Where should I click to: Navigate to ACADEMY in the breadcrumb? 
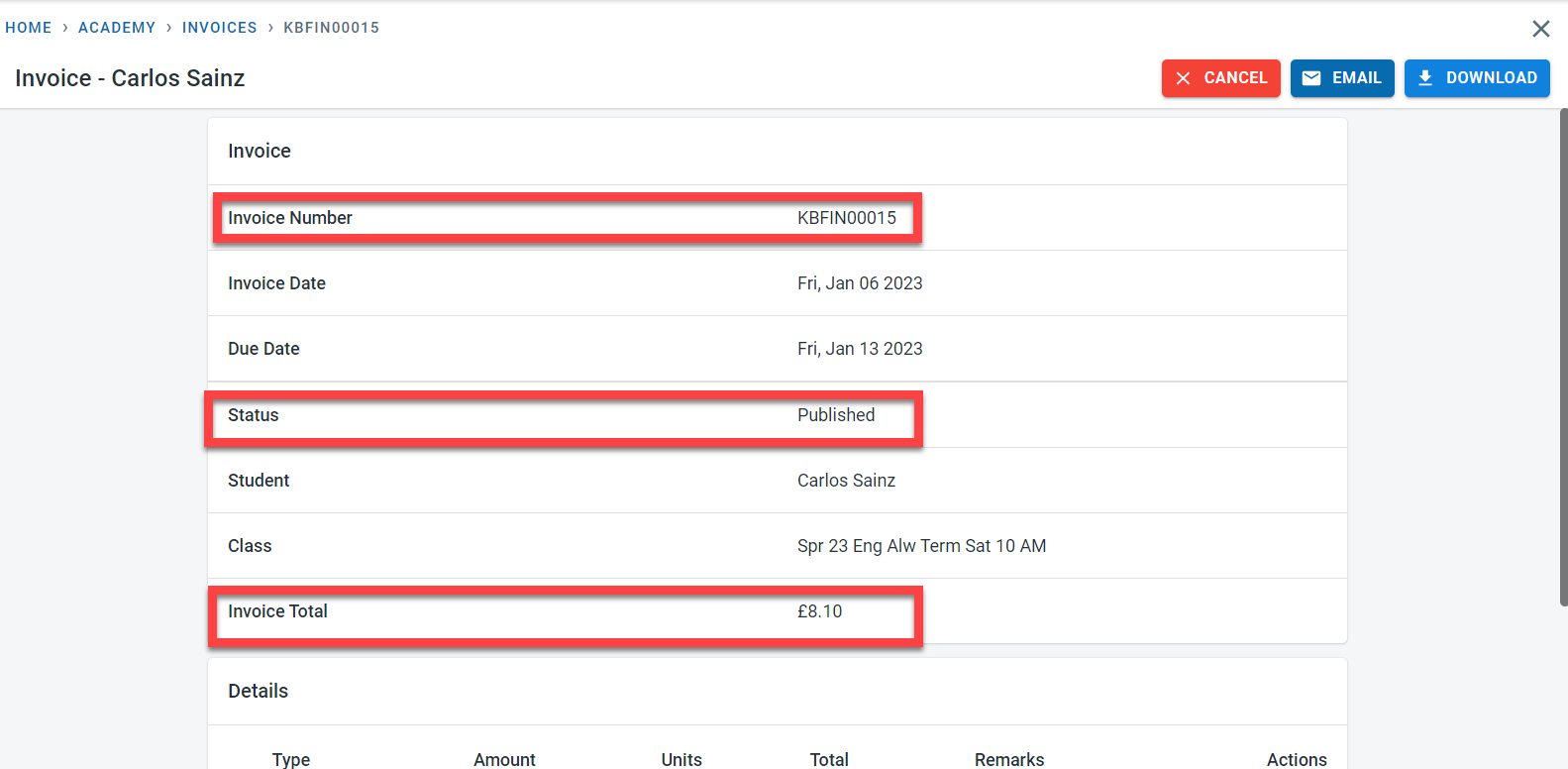point(117,28)
